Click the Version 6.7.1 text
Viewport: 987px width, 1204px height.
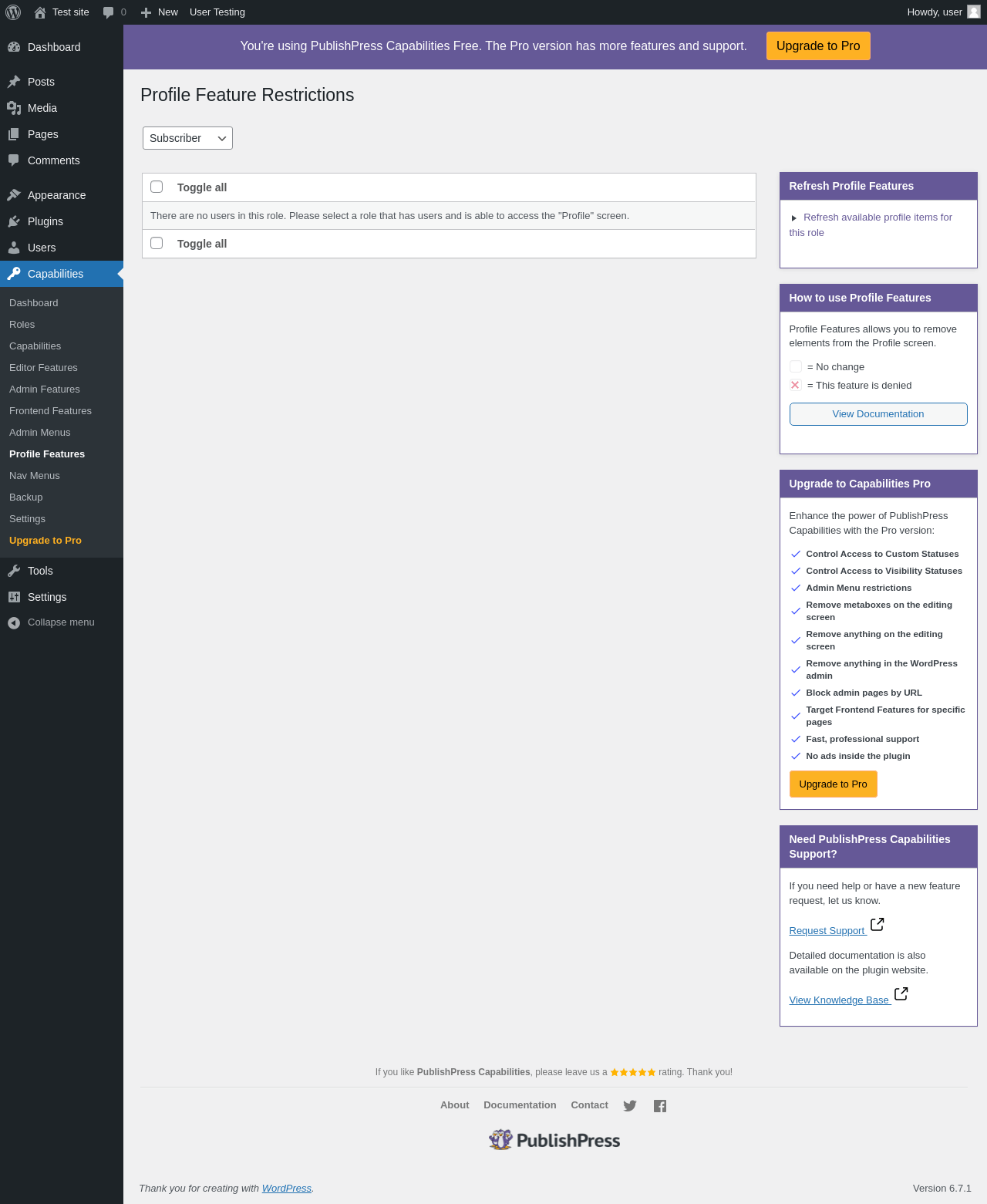[x=942, y=1189]
